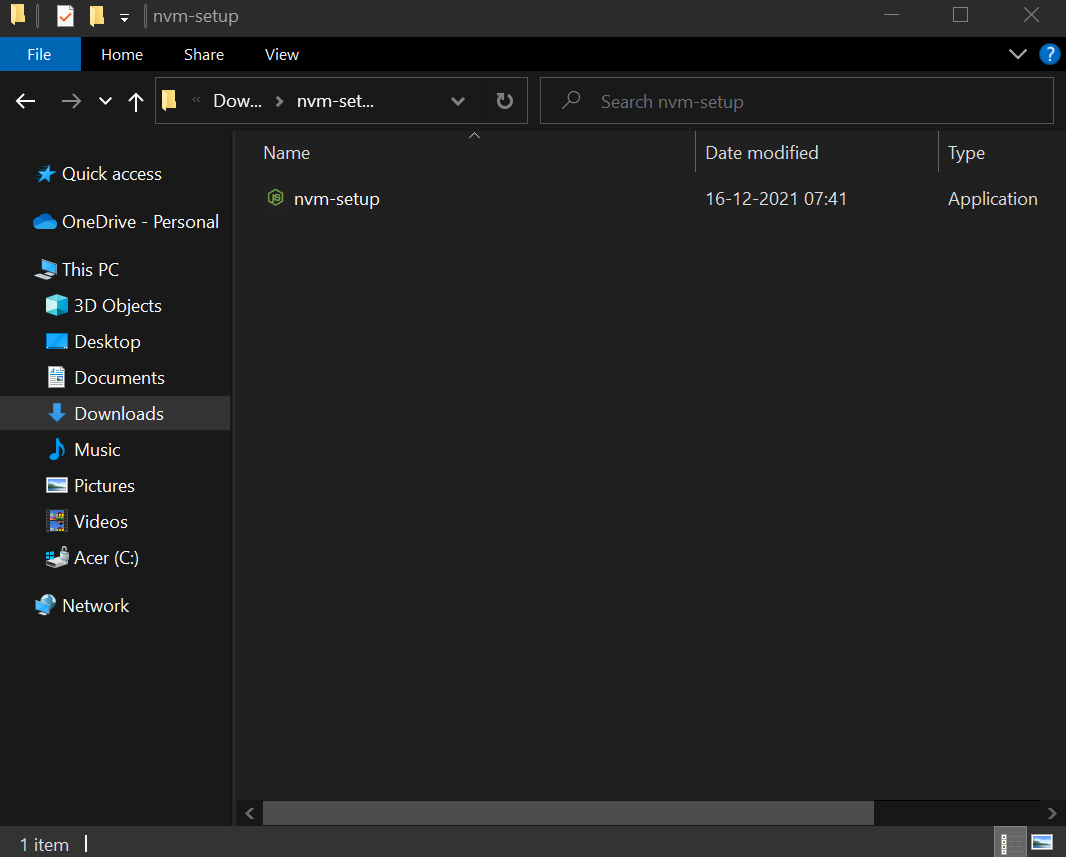The width and height of the screenshot is (1066, 857).
Task: Open the recent locations dropdown arrow
Action: point(105,101)
